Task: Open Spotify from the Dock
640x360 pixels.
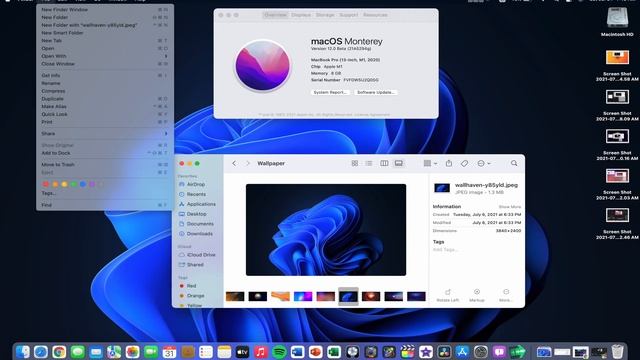Action: [279, 352]
